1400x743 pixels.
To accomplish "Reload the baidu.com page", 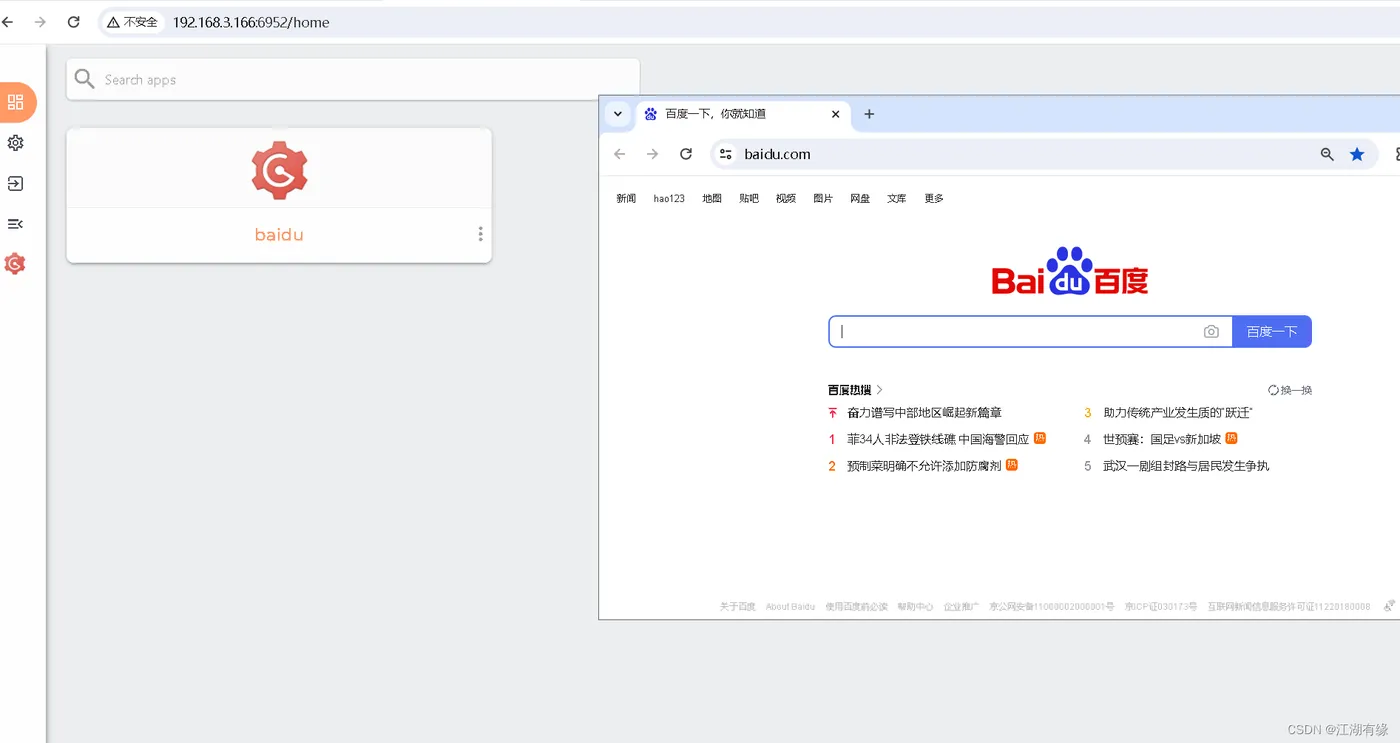I will point(686,154).
